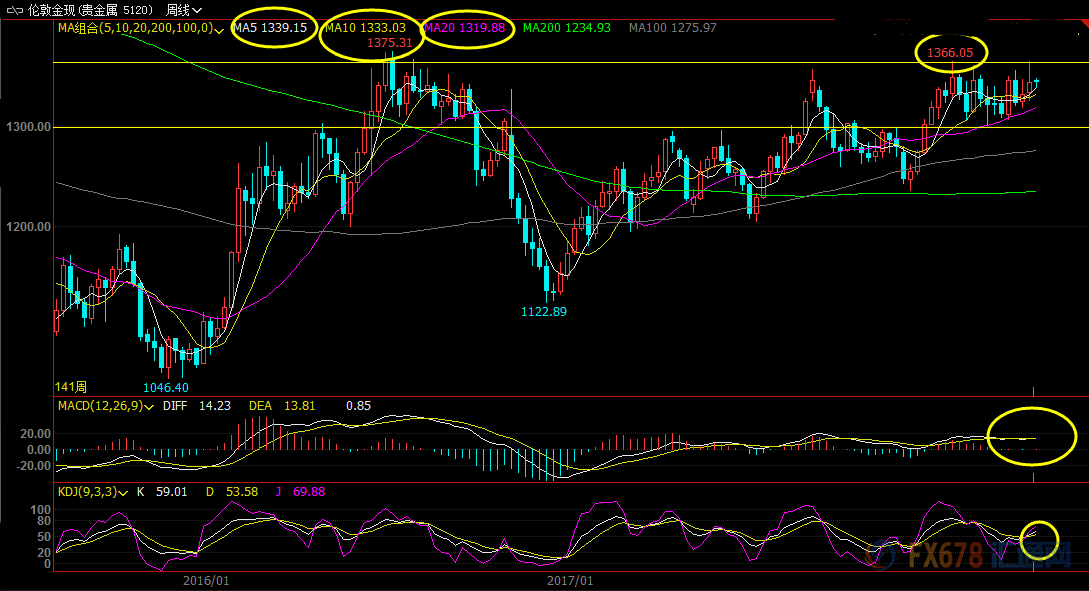Screen dimensions: 1089x591
Task: Click the green MA200 1234.93 legend
Action: 567,28
